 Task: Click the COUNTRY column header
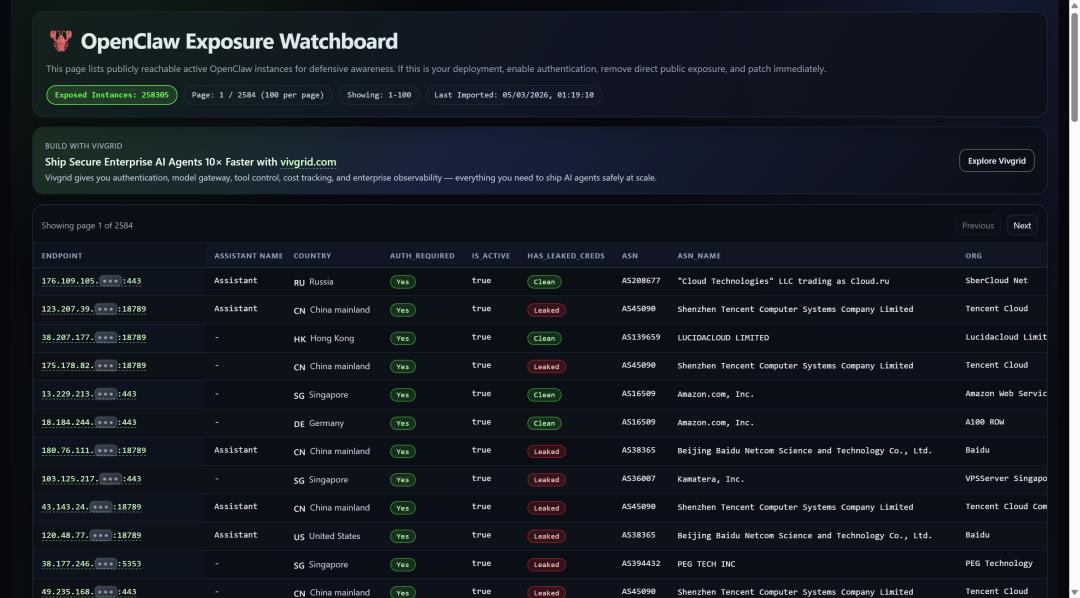tap(312, 256)
